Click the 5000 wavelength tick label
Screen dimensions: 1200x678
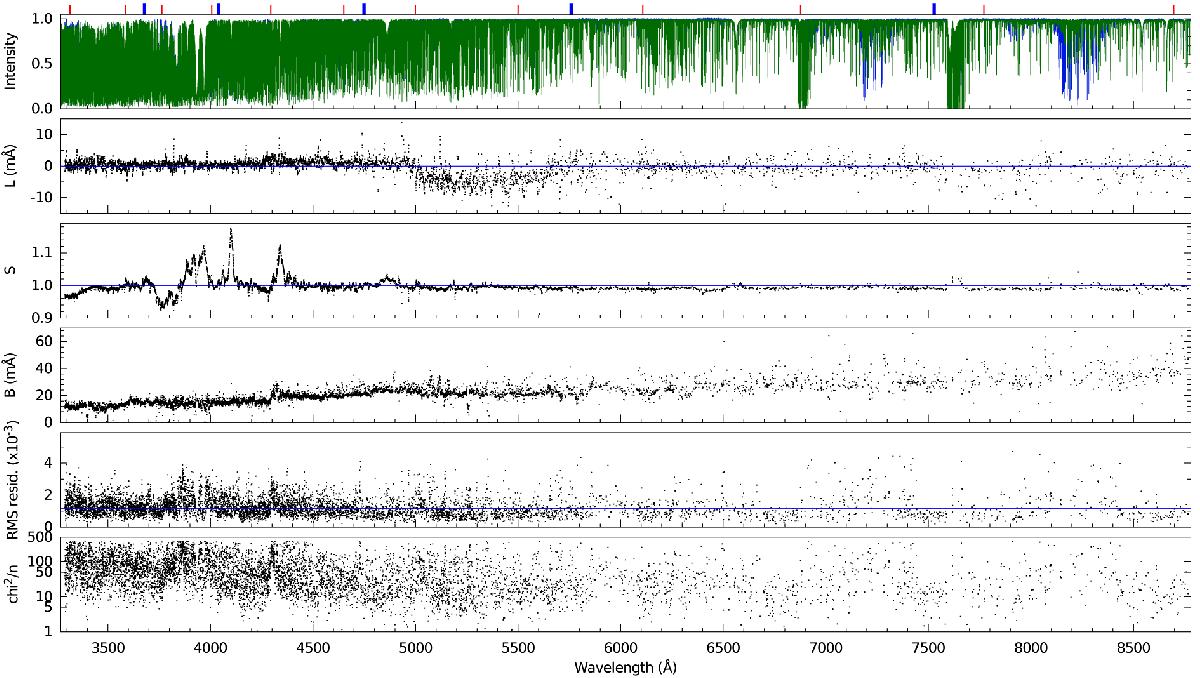415,648
